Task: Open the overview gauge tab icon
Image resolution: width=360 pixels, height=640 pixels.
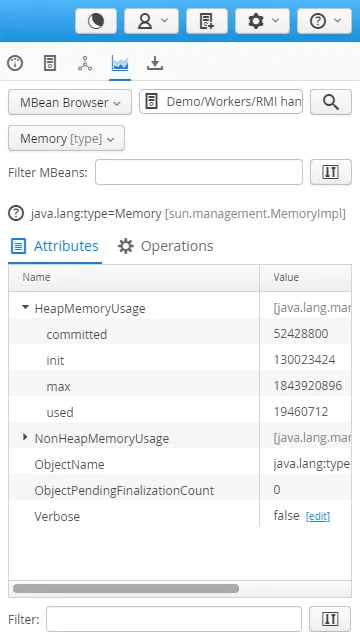Action: pyautogui.click(x=15, y=64)
